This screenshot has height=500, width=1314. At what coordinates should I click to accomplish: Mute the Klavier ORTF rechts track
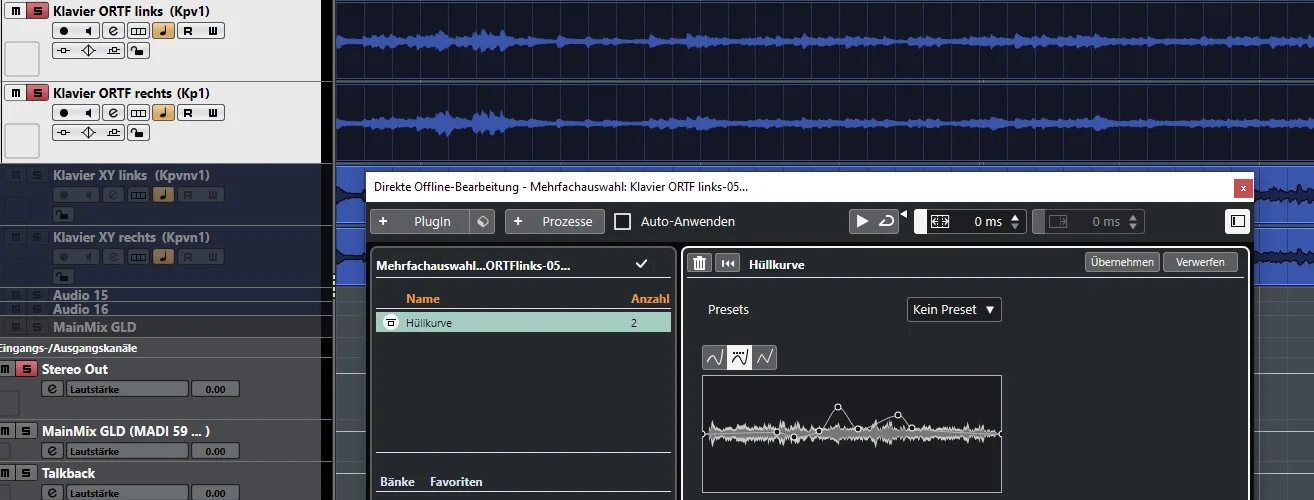[x=15, y=93]
